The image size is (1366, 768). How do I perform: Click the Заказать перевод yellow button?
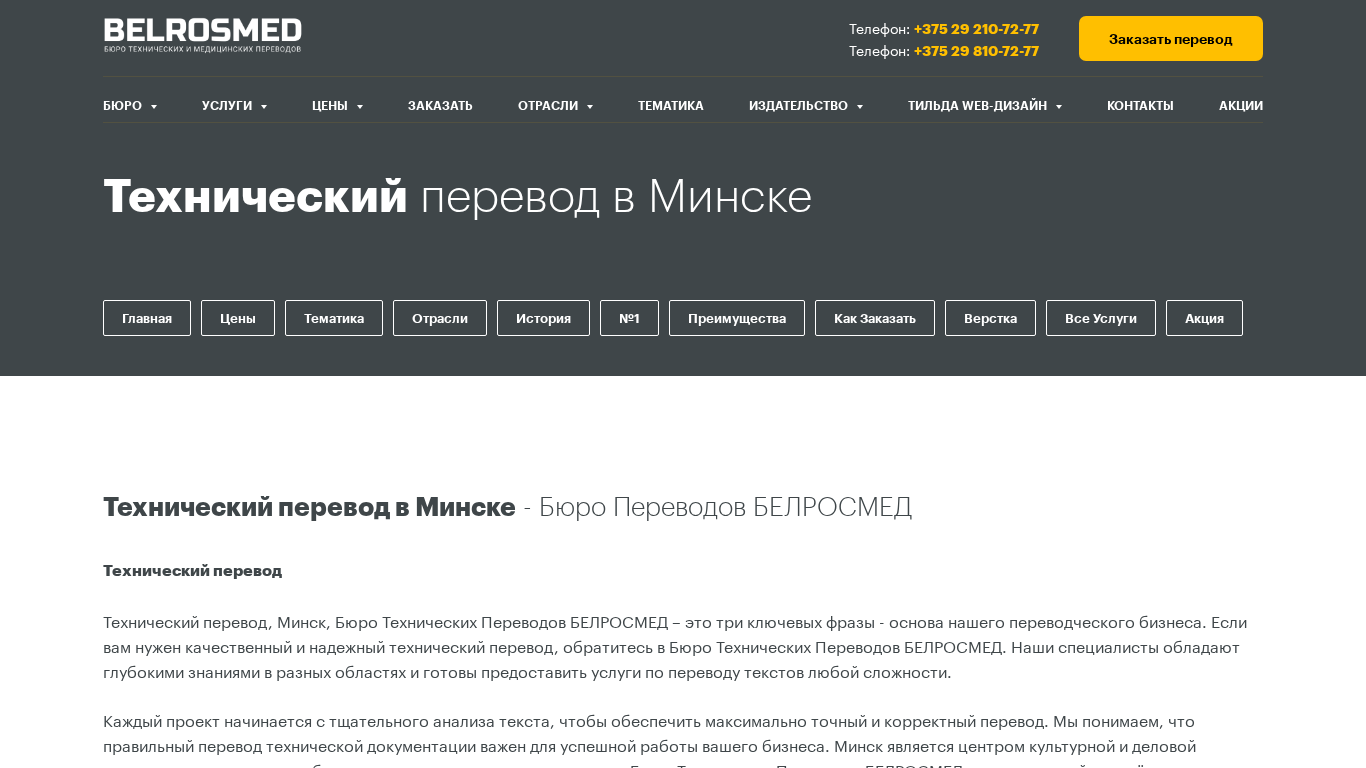tap(1171, 39)
